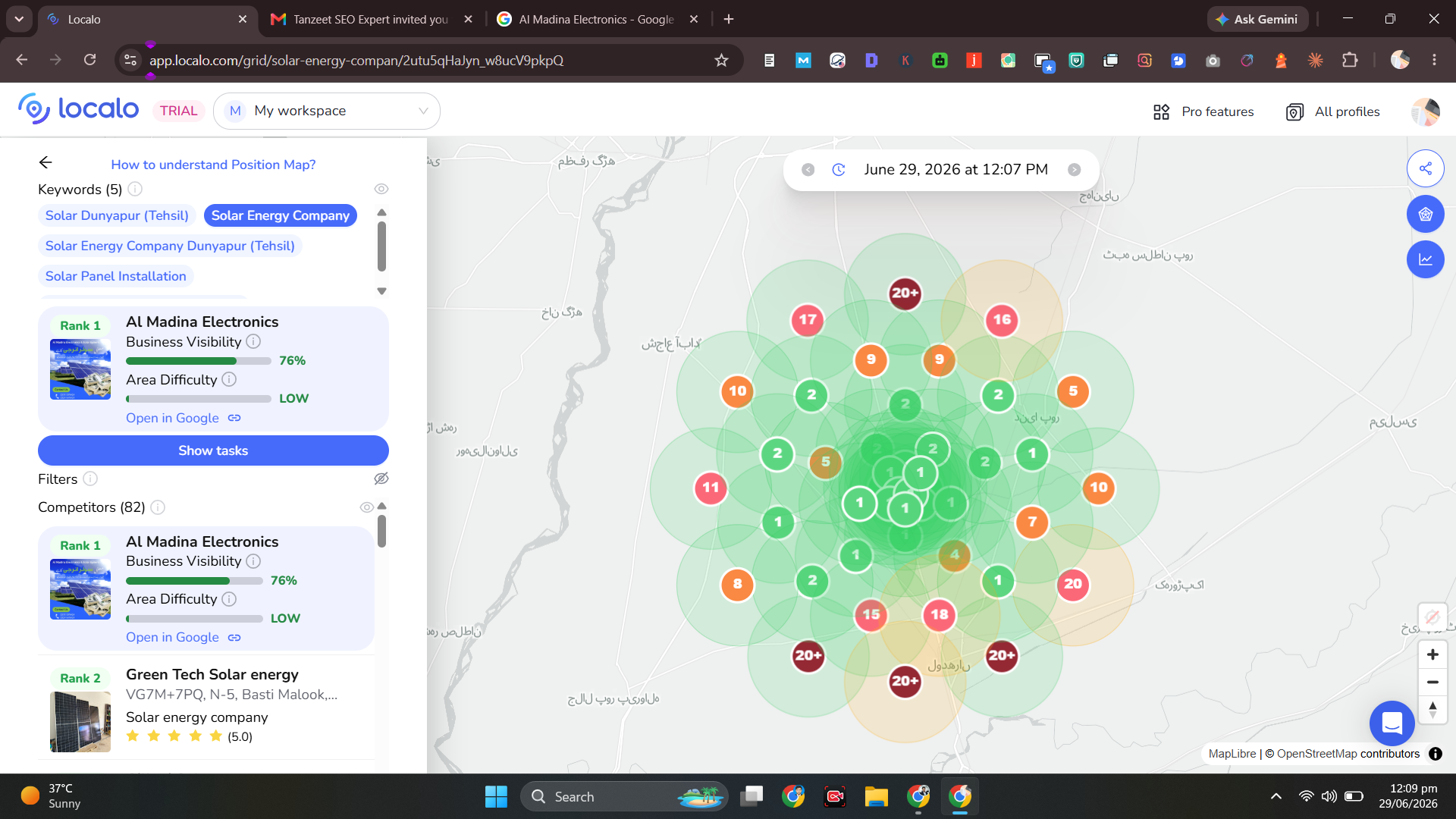This screenshot has height=819, width=1456.
Task: Click the blue pentagon radar icon
Action: (x=1425, y=214)
